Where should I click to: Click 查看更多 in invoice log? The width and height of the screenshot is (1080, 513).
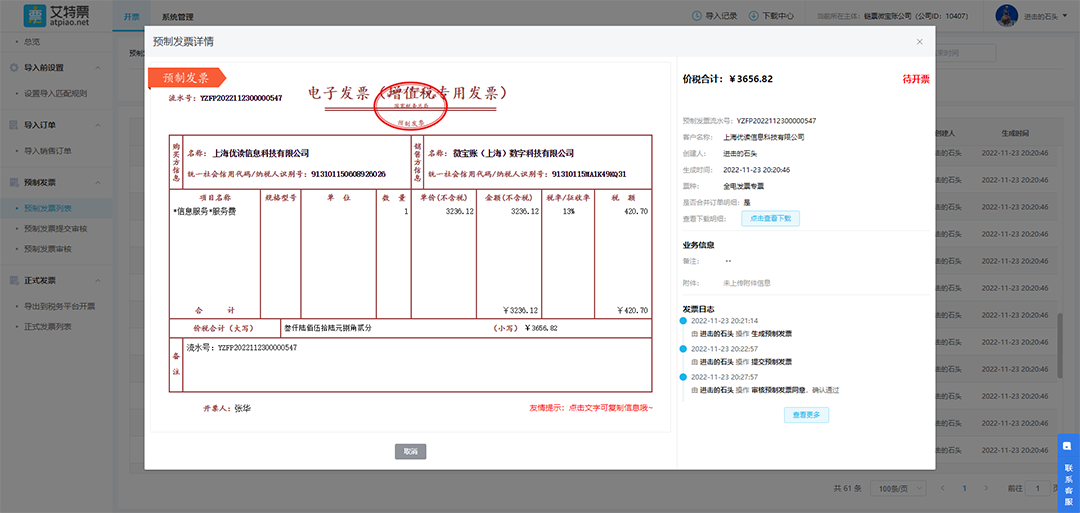(806, 415)
